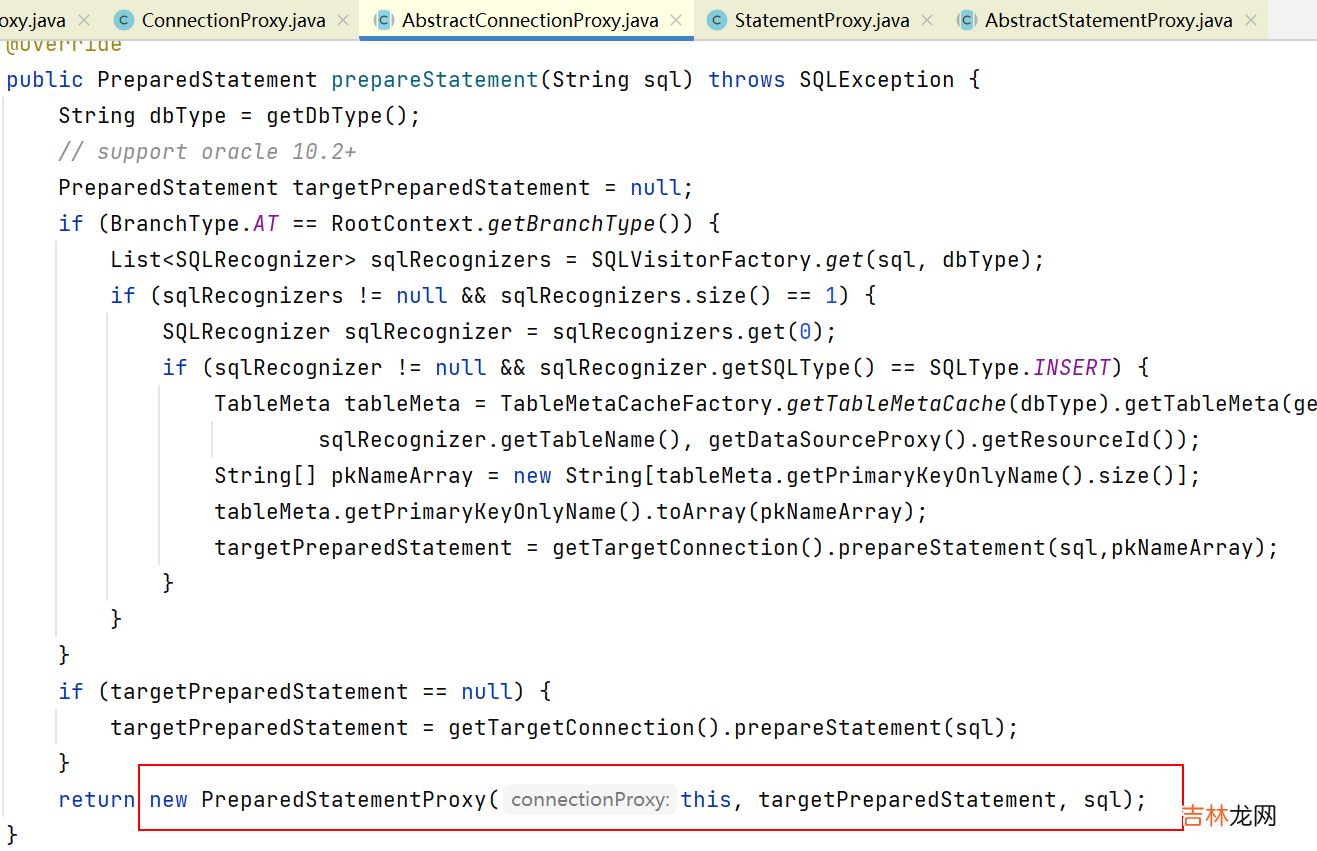Close the StatementProxy.java tab
The height and width of the screenshot is (851, 1317).
[x=927, y=20]
